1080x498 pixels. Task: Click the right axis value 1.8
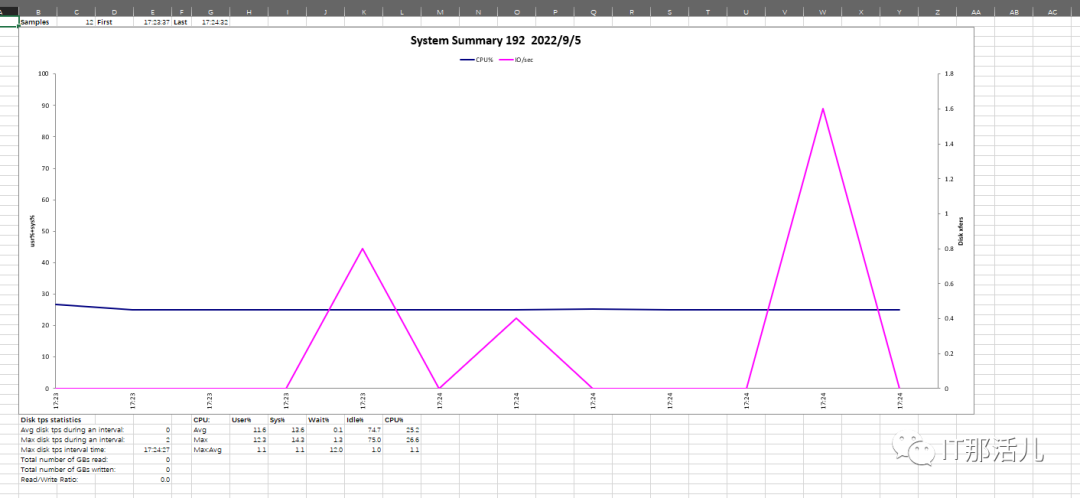pyautogui.click(x=948, y=74)
